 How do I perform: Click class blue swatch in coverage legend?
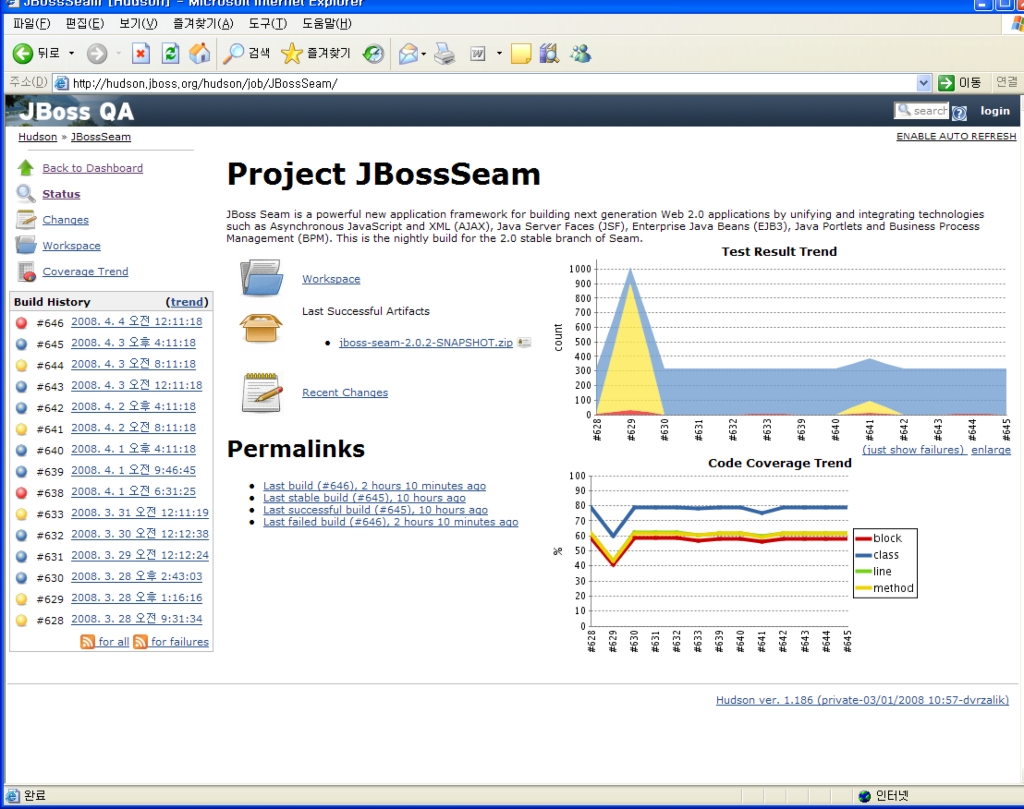pos(863,555)
